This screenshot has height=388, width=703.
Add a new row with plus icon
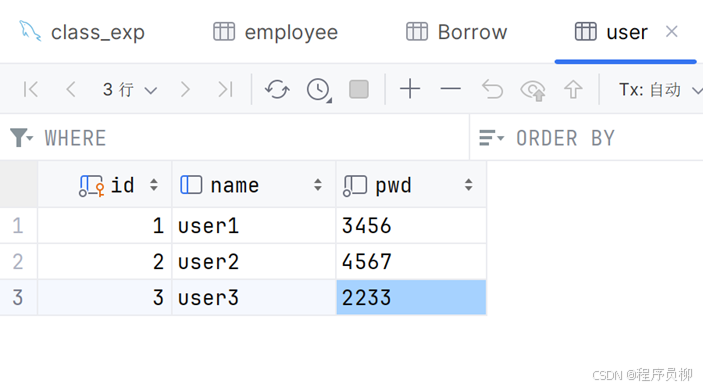pyautogui.click(x=410, y=89)
